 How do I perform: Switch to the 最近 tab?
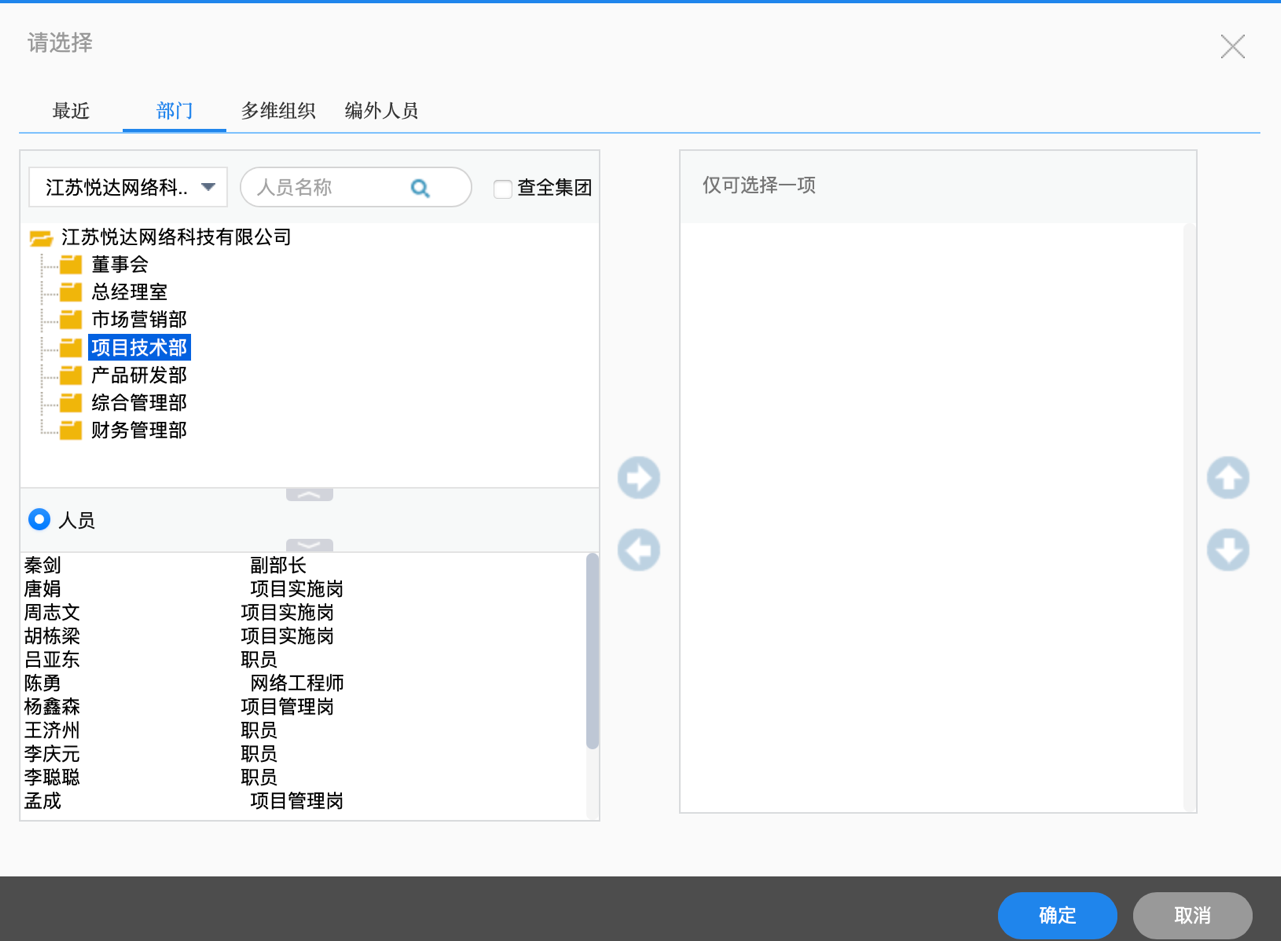[x=71, y=111]
